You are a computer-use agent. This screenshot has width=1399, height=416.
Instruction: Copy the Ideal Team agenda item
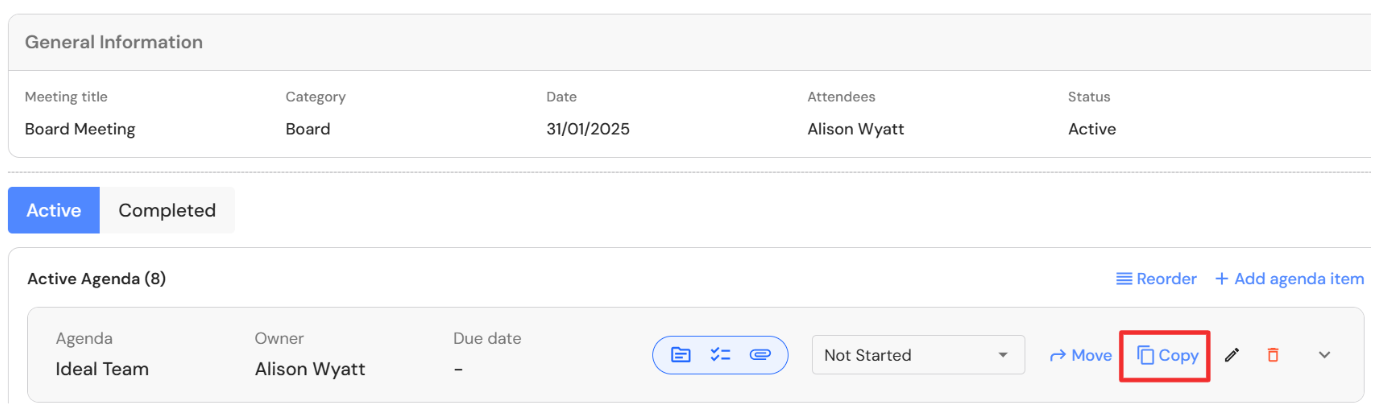(x=1168, y=355)
